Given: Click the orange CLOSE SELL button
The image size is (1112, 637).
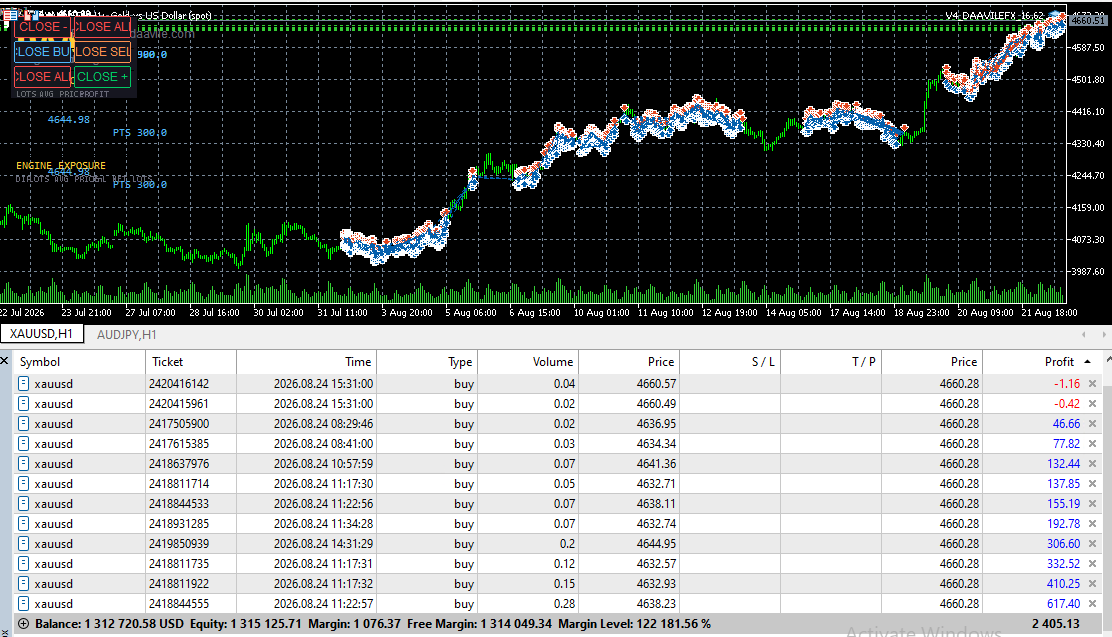Looking at the screenshot, I should [103, 52].
